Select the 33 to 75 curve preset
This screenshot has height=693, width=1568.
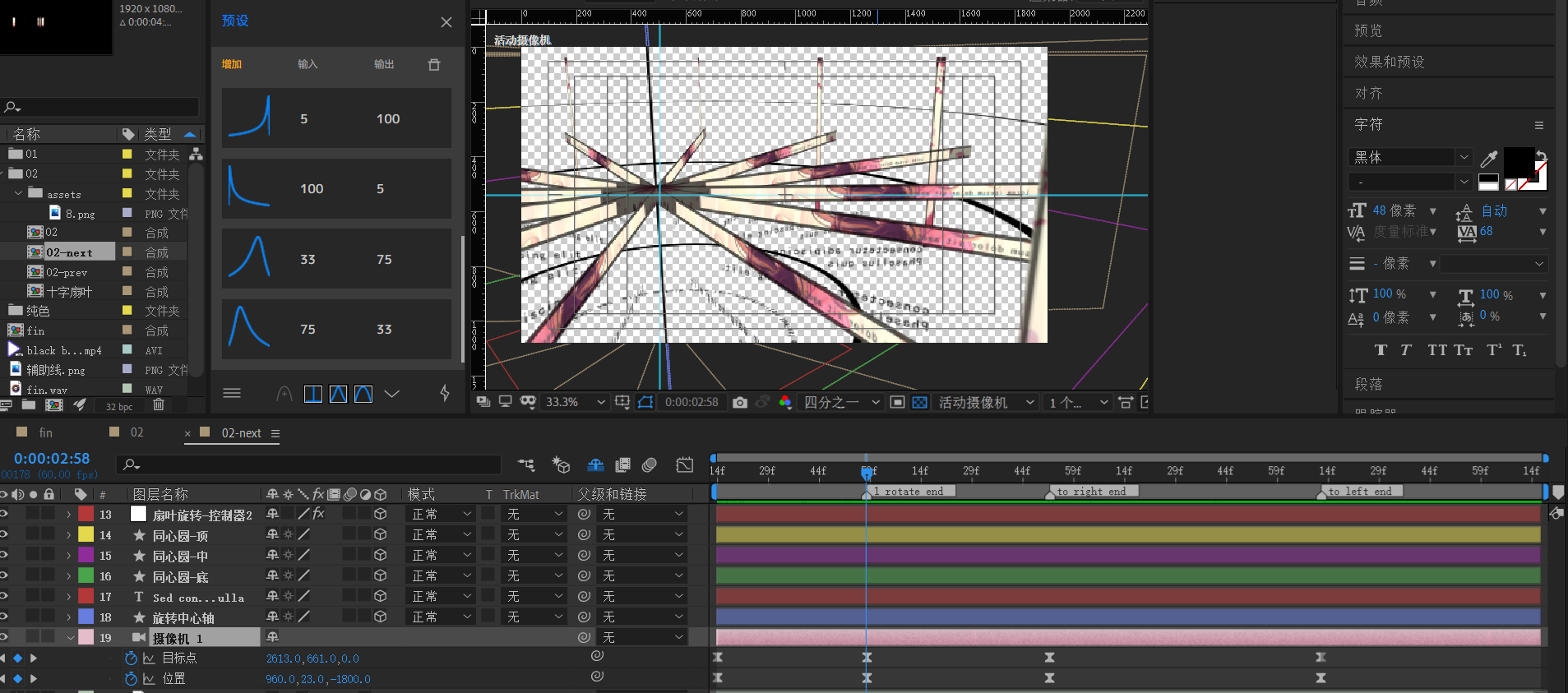click(x=336, y=259)
